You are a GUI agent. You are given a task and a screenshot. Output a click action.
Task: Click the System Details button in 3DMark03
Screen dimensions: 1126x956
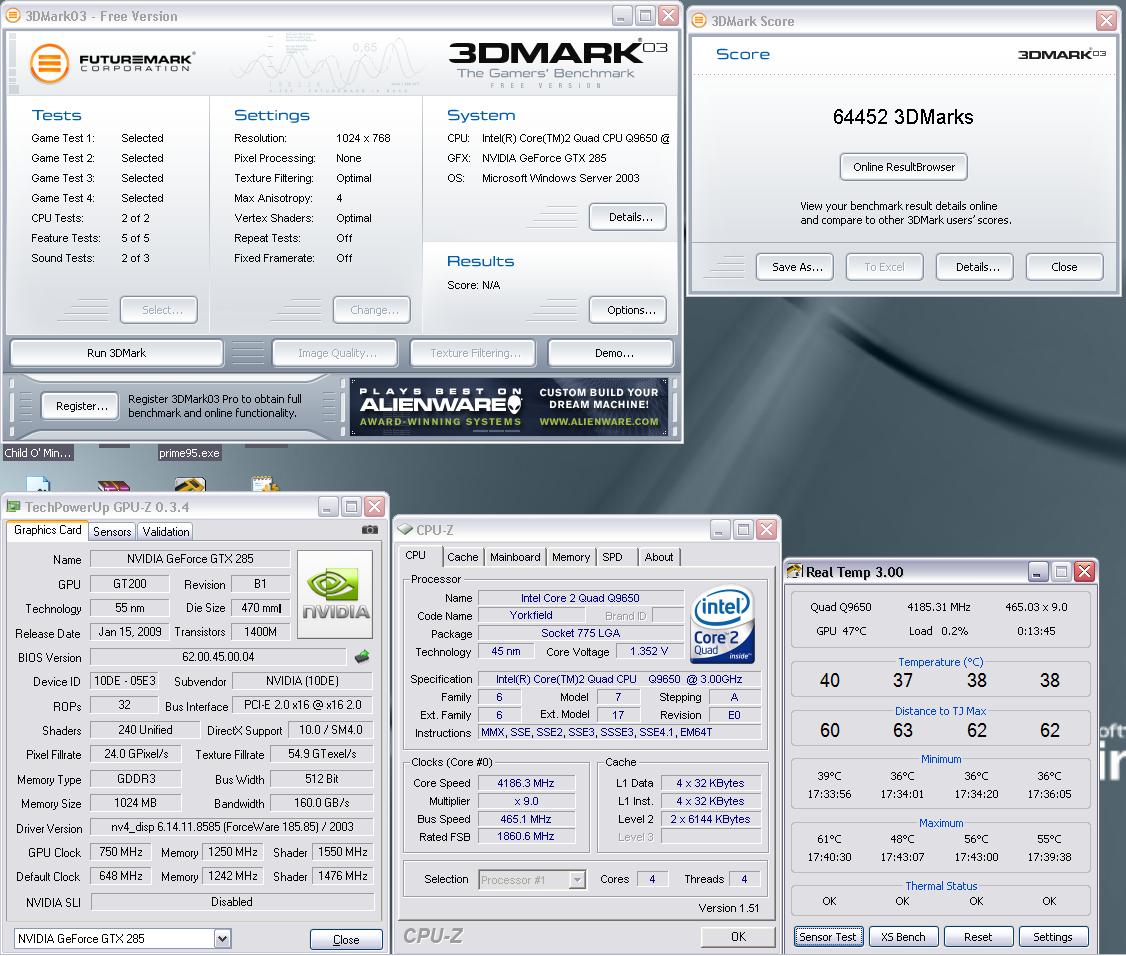point(628,218)
